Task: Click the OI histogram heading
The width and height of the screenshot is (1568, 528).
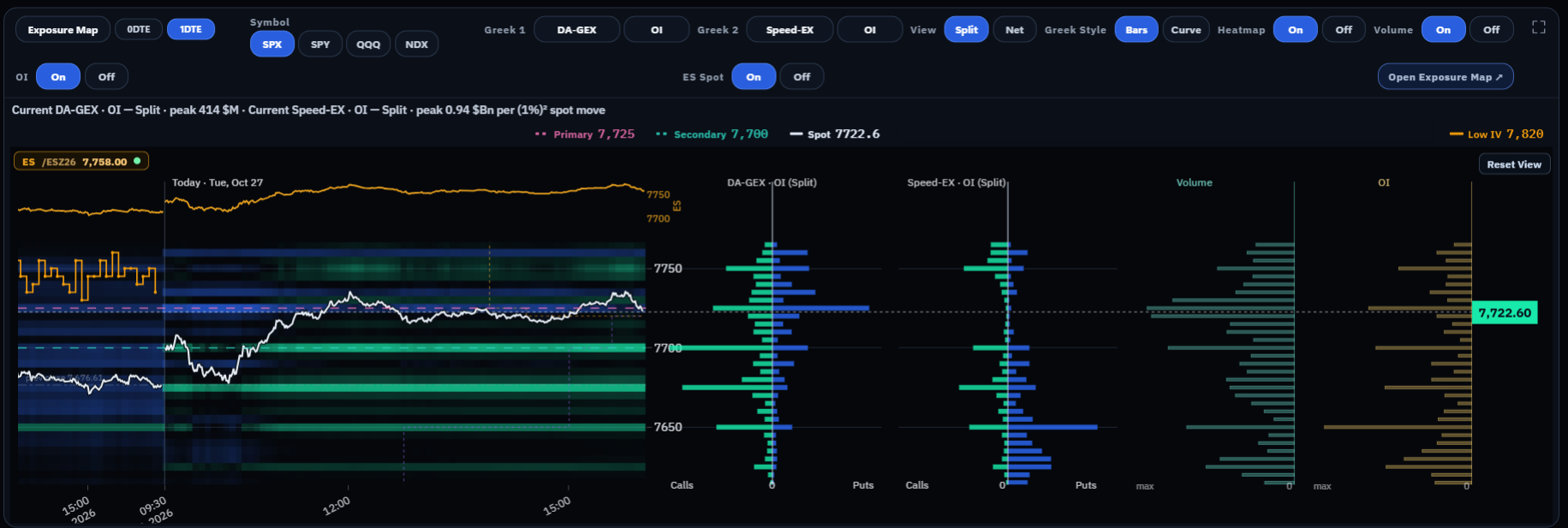Action: 1384,182
